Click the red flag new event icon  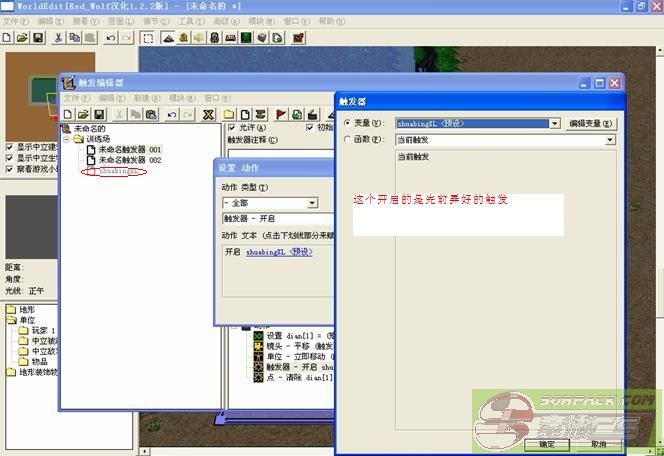[281, 114]
